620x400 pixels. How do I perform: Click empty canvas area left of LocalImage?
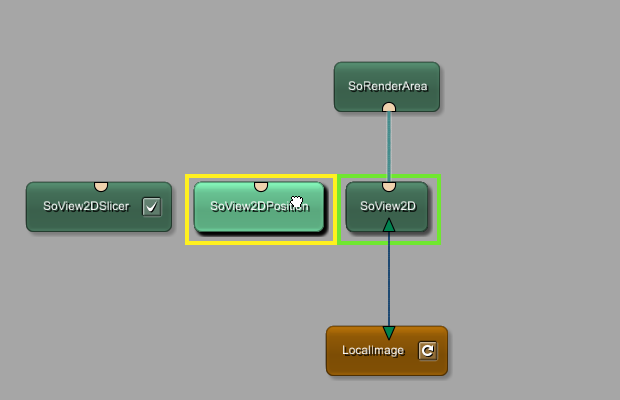pyautogui.click(x=200, y=350)
